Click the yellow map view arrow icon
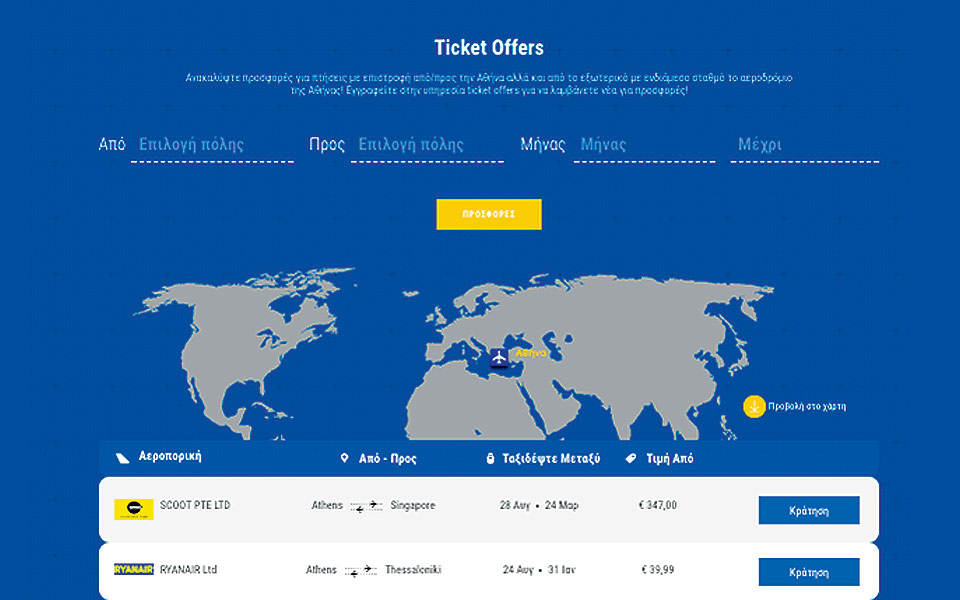The height and width of the screenshot is (600, 960). coord(754,406)
